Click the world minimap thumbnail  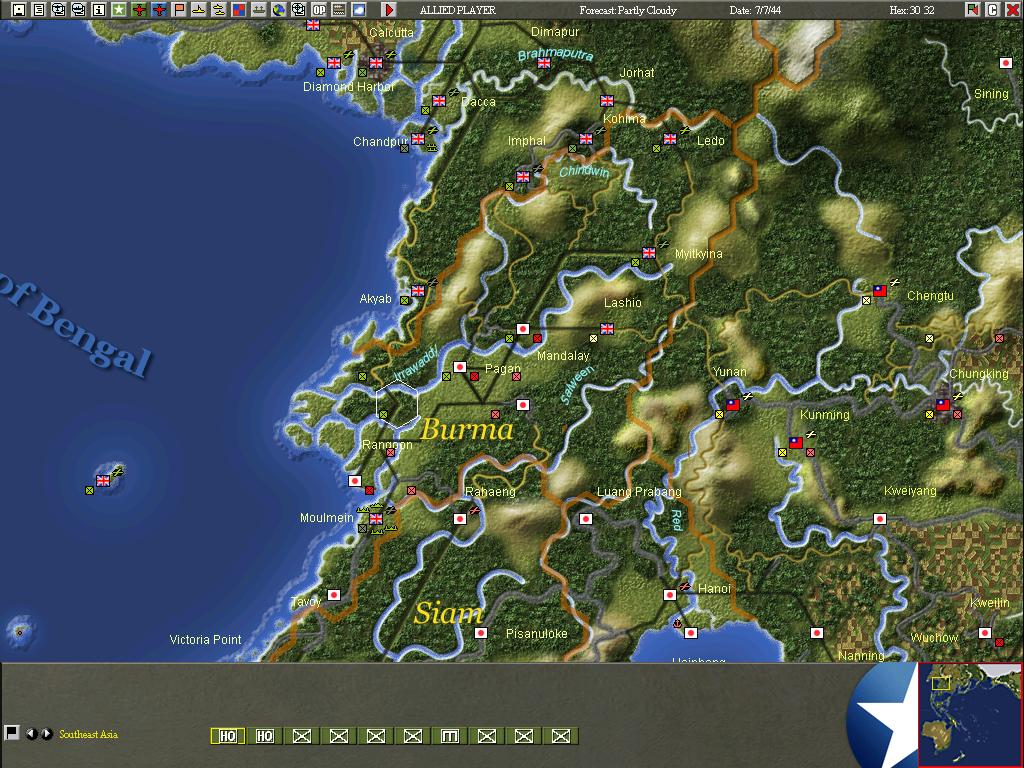click(x=970, y=714)
